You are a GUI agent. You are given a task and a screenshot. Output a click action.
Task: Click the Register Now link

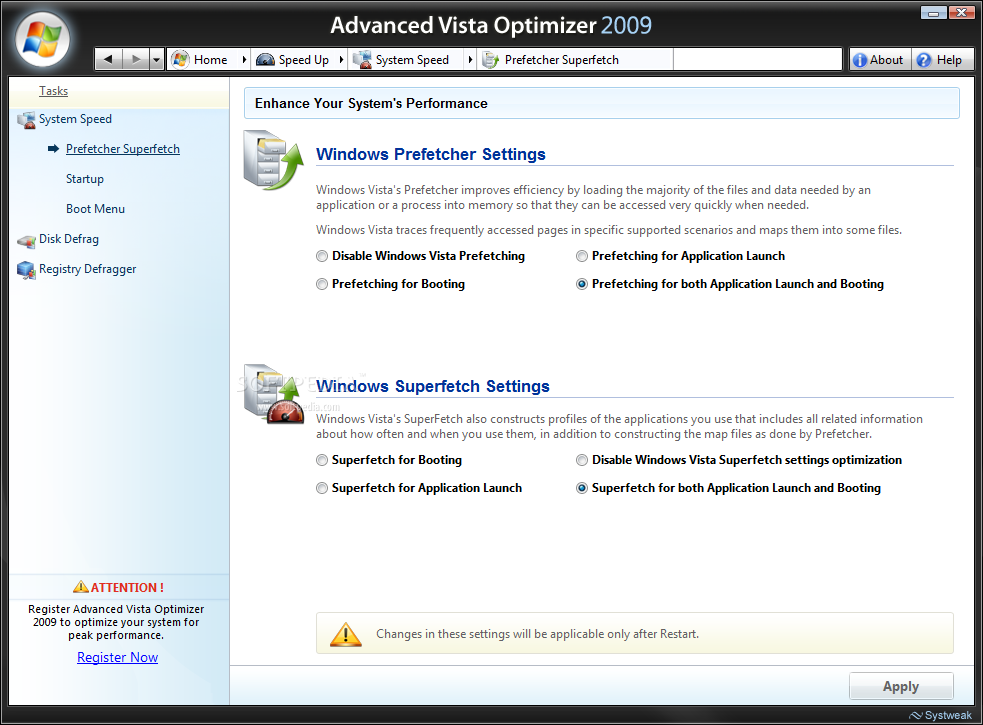pos(117,657)
